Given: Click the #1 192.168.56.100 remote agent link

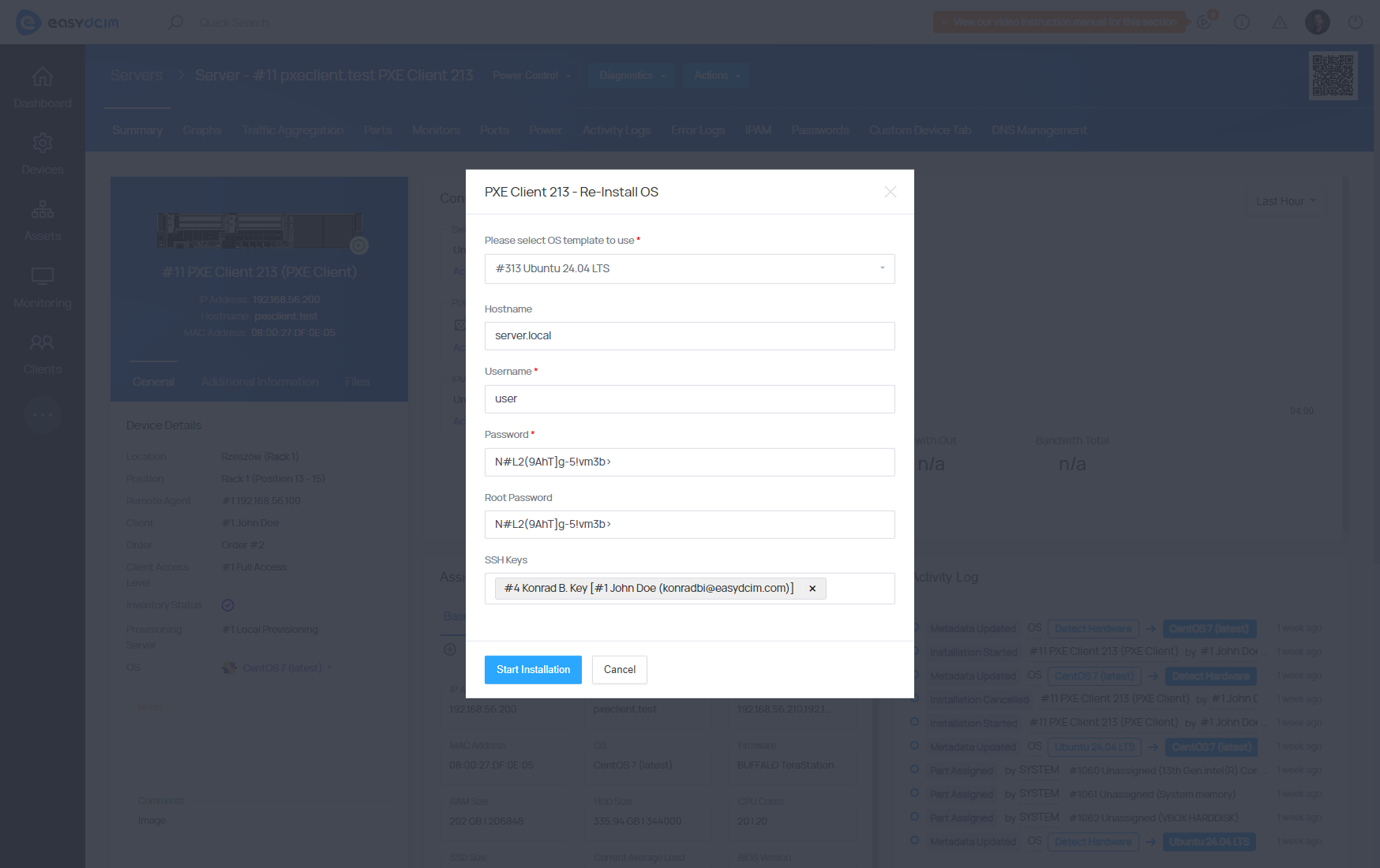Looking at the screenshot, I should pyautogui.click(x=261, y=501).
